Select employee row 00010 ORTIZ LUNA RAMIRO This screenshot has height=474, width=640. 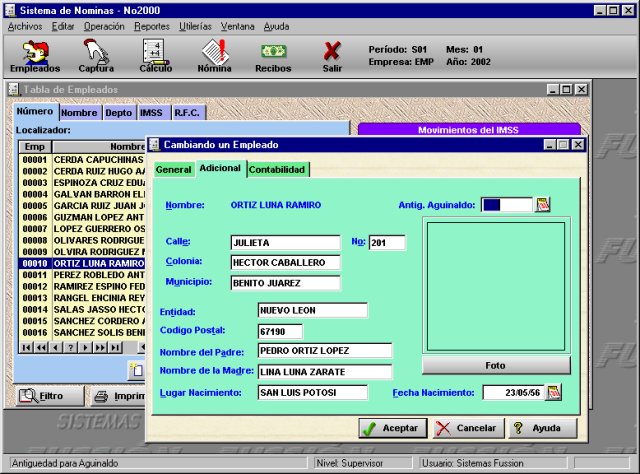[x=82, y=263]
